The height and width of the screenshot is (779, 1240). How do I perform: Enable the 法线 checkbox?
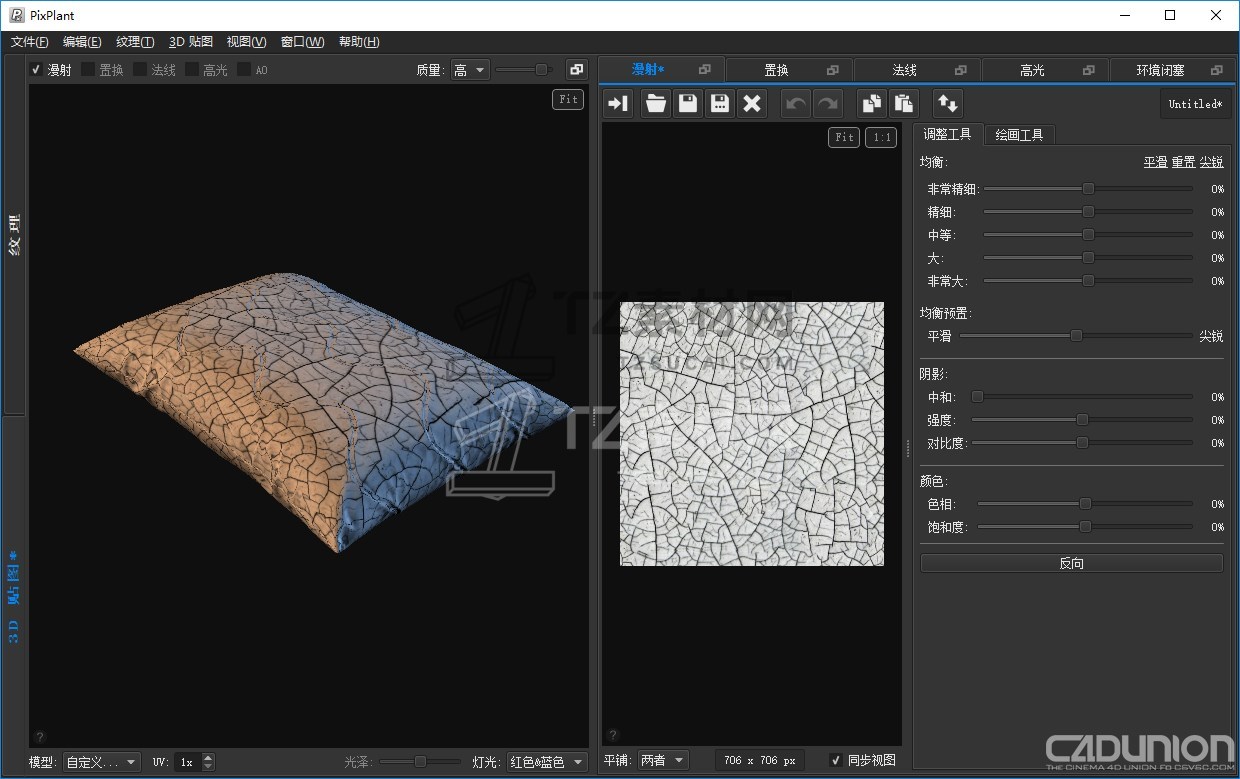(140, 70)
